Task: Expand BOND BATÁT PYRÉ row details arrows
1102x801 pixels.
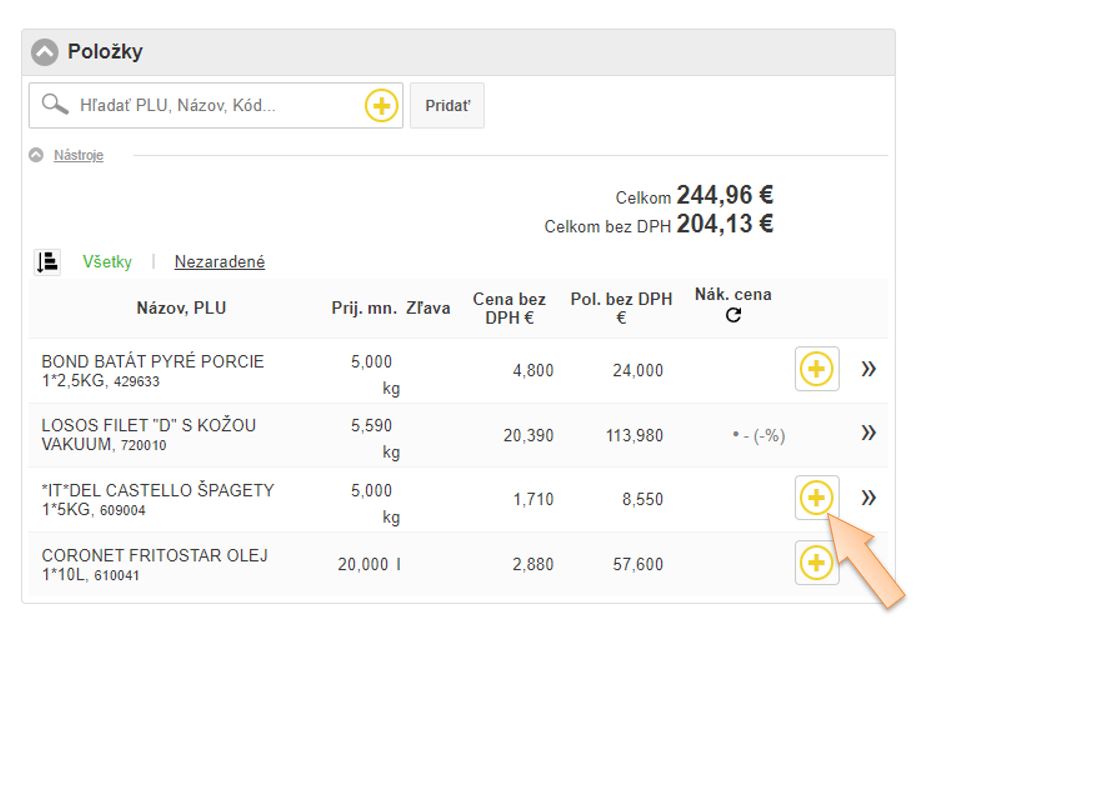Action: click(x=868, y=369)
